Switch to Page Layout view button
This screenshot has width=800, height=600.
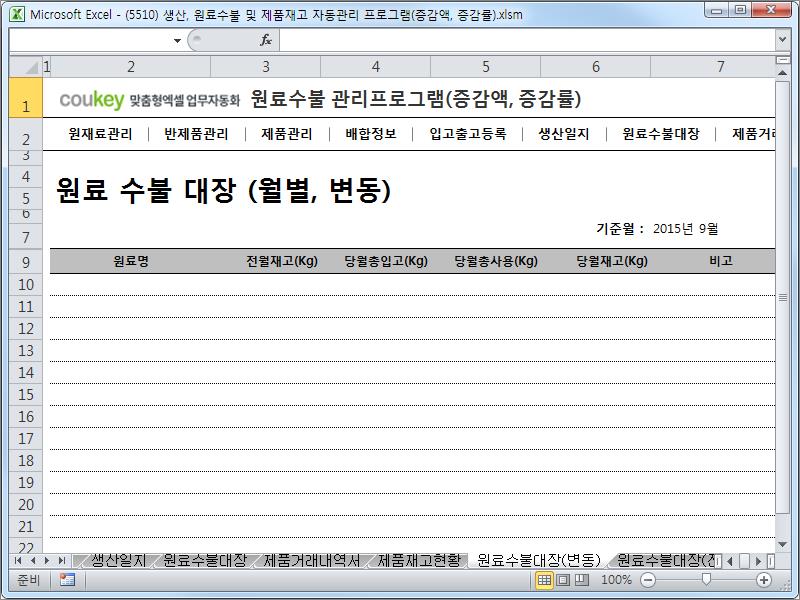[x=563, y=580]
